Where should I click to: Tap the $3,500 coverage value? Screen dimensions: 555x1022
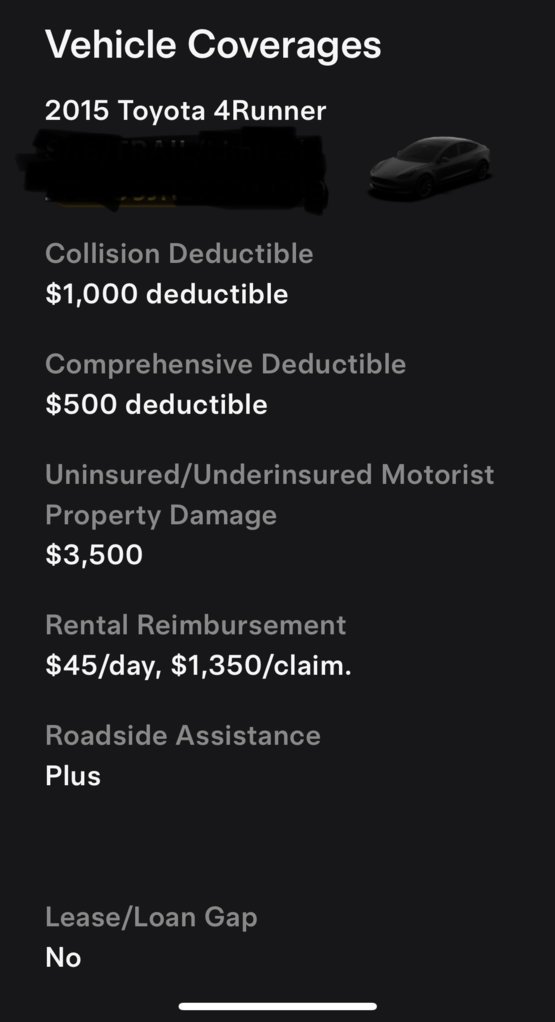(x=94, y=555)
